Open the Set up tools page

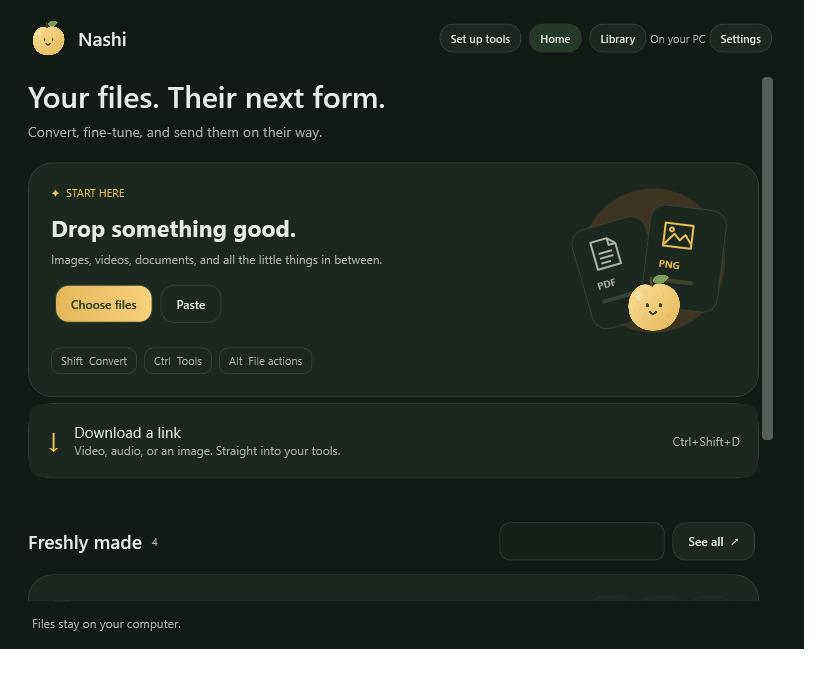(480, 39)
